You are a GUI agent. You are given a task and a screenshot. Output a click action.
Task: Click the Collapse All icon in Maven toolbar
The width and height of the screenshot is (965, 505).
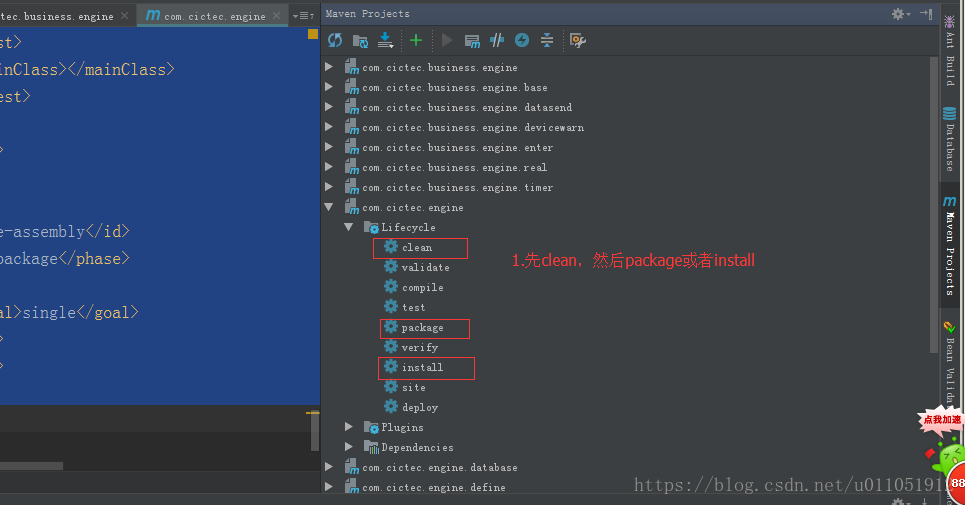[547, 41]
